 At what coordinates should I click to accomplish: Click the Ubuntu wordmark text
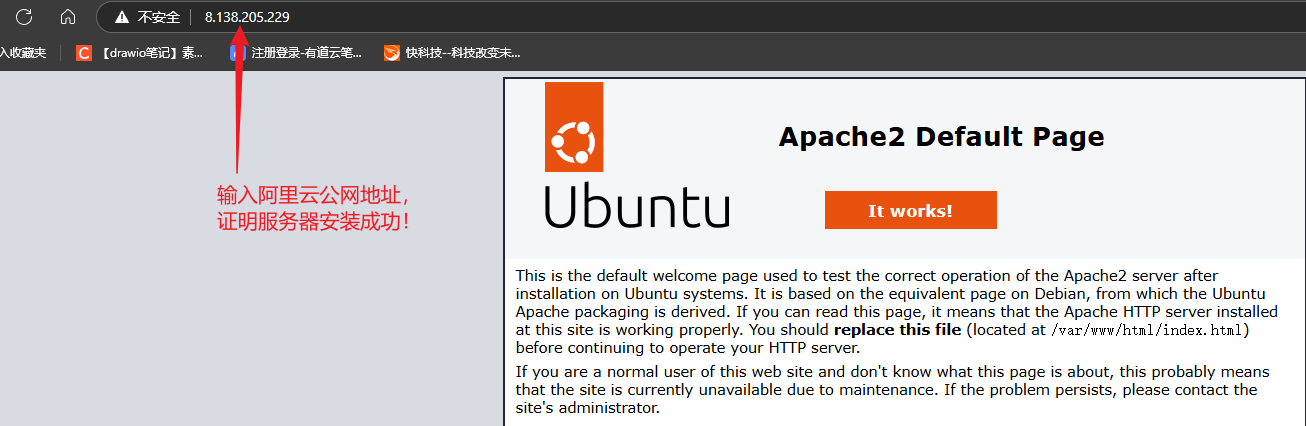[637, 205]
